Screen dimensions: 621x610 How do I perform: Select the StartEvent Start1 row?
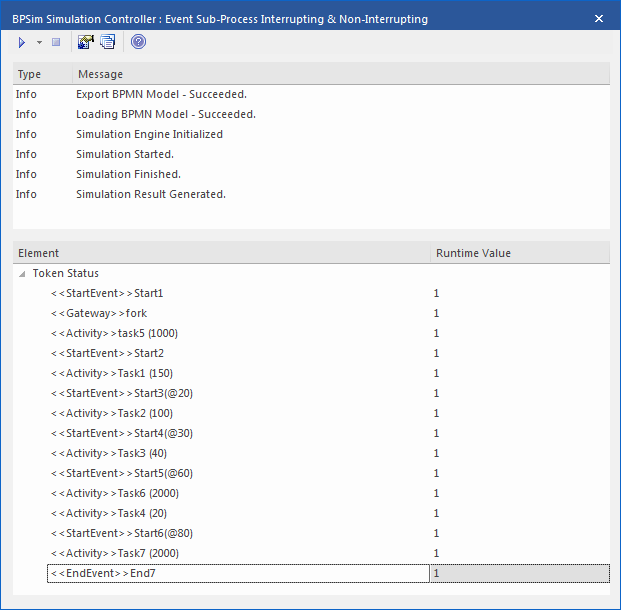[106, 293]
